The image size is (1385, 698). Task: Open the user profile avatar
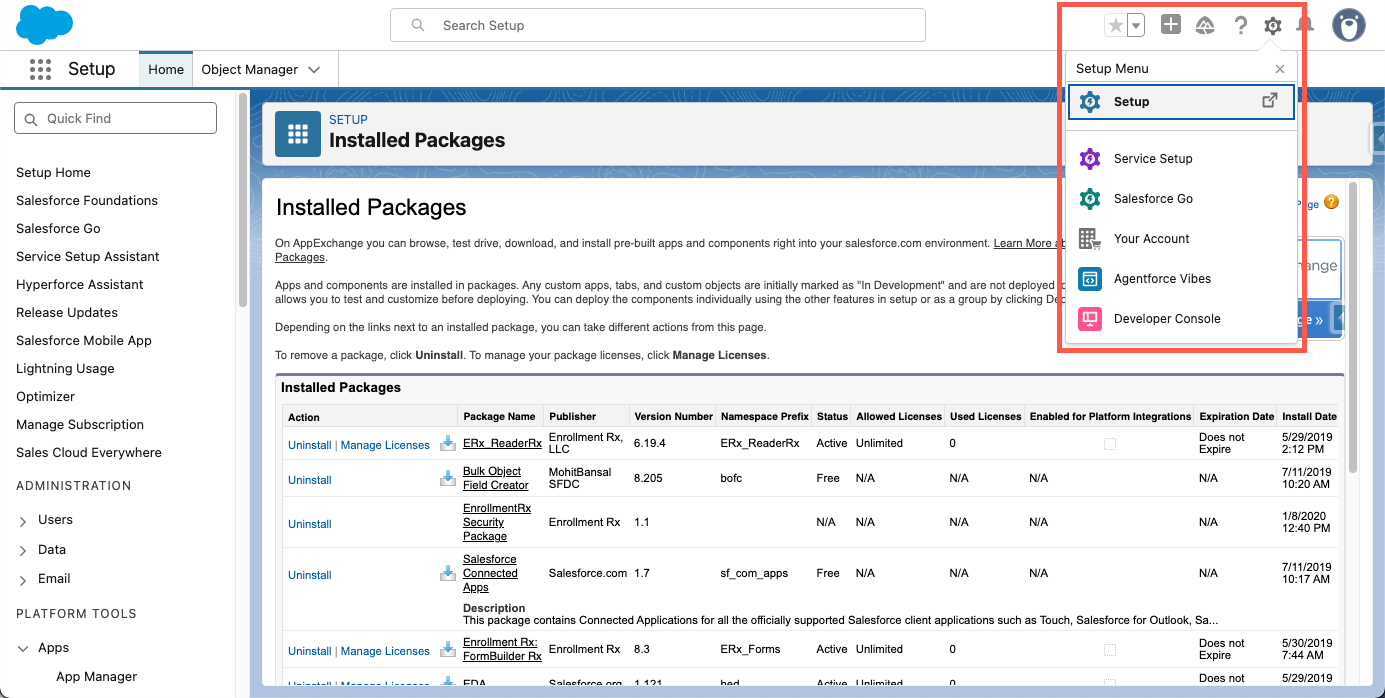(x=1348, y=25)
